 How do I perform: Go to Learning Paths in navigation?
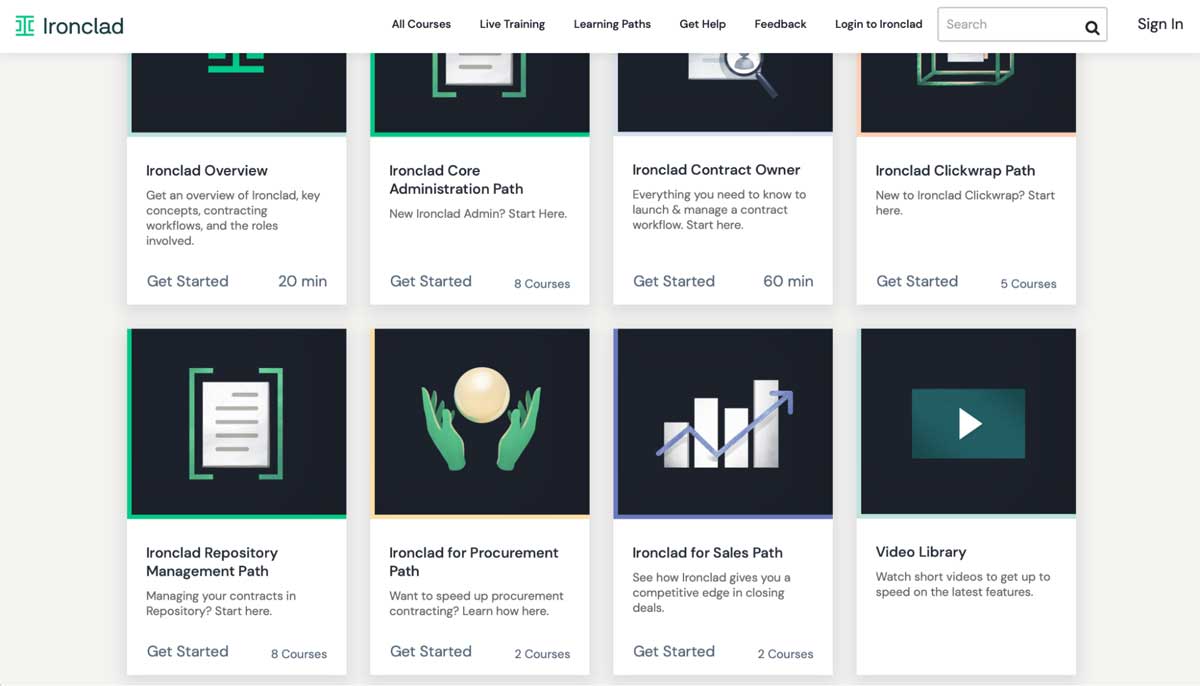click(612, 24)
